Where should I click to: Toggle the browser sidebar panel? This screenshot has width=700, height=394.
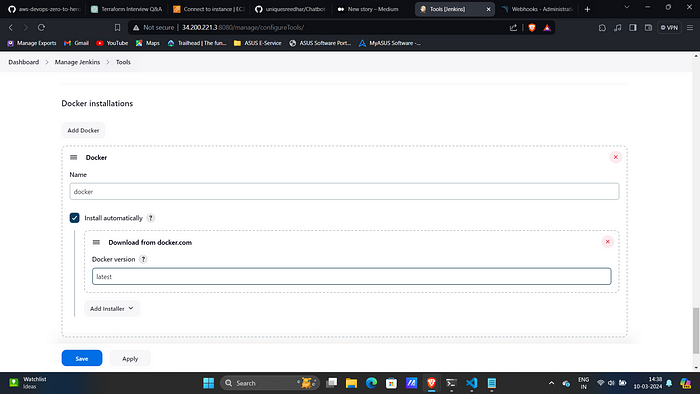pos(633,27)
